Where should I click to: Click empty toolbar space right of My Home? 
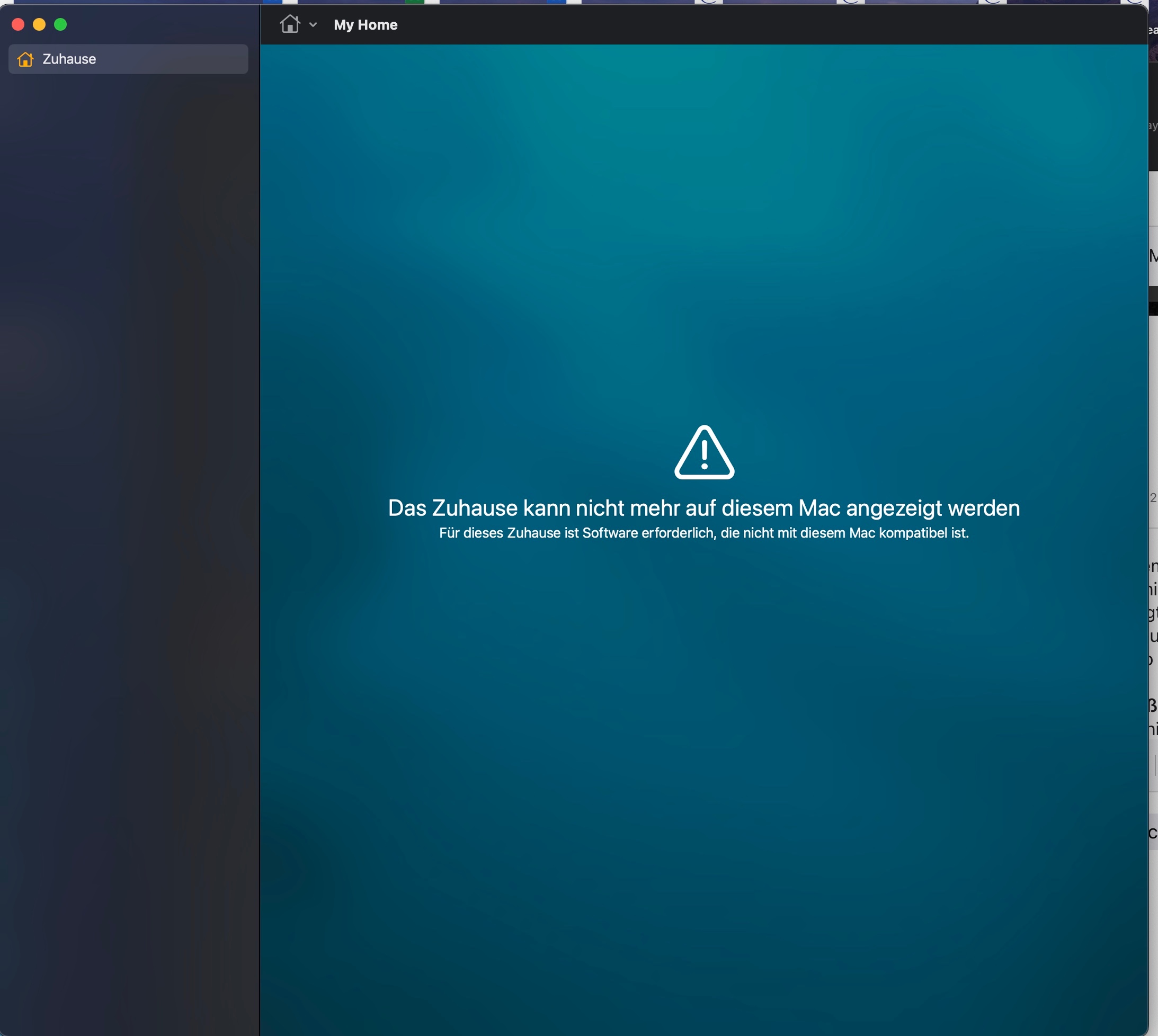tap(740, 25)
